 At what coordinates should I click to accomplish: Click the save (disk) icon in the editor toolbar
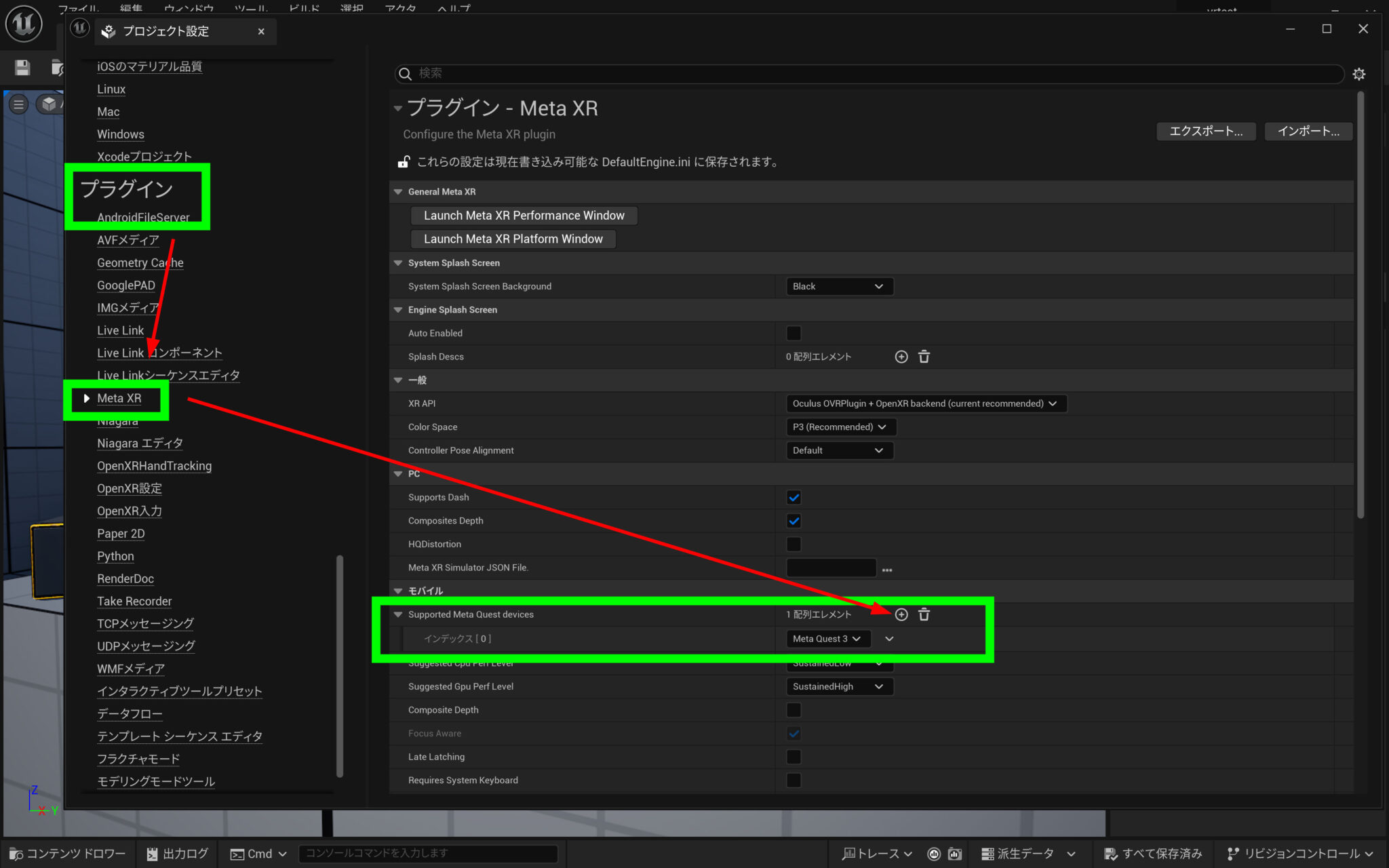(21, 67)
